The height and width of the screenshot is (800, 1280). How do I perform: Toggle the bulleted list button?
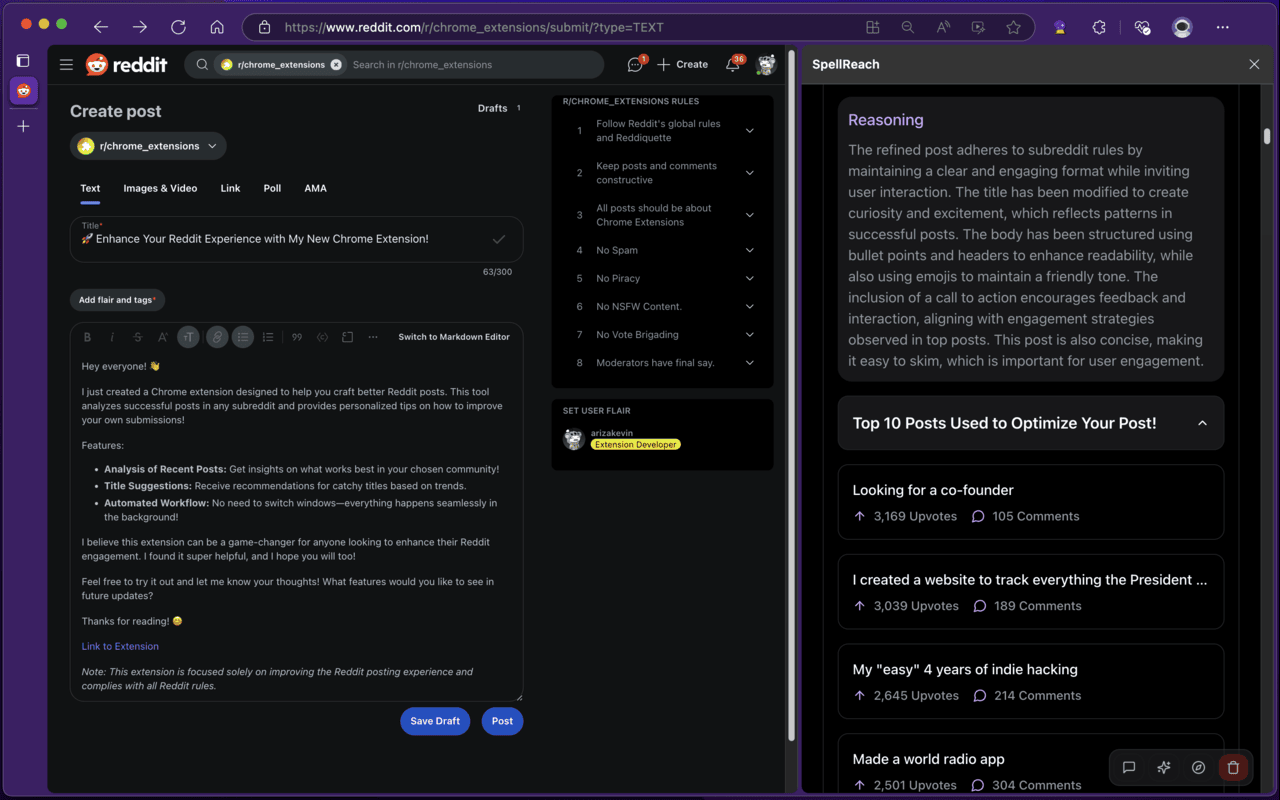[242, 337]
